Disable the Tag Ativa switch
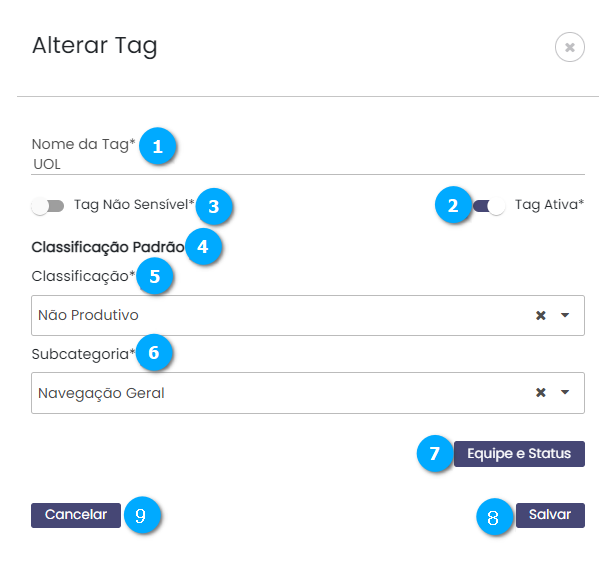Image resolution: width=613 pixels, height=564 pixels. coord(489,206)
